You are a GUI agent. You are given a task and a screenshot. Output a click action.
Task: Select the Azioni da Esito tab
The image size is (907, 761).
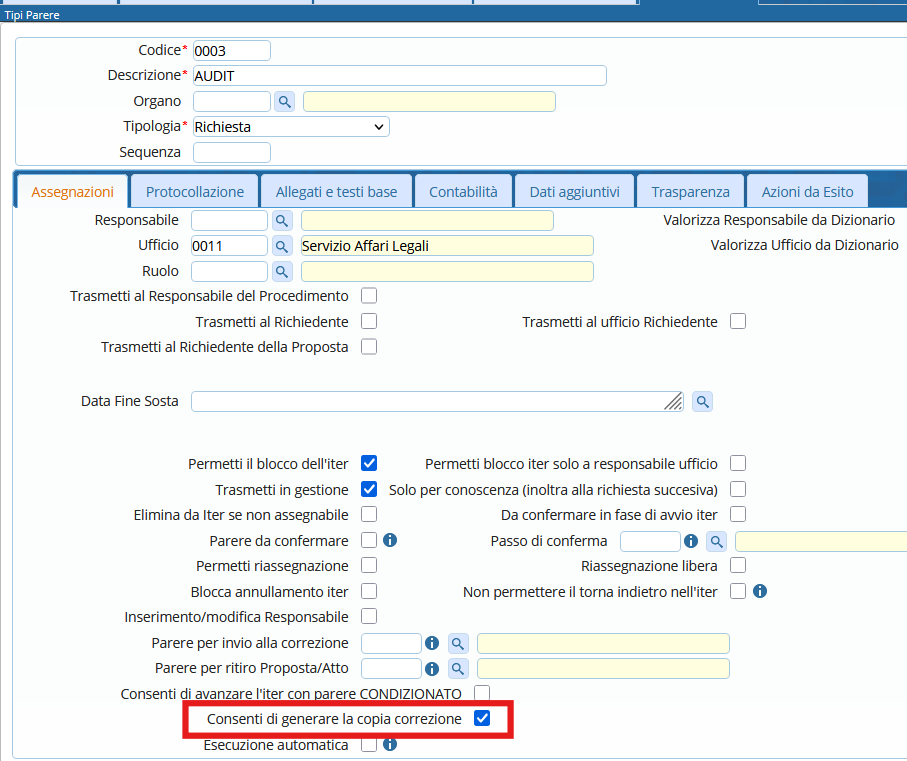(x=807, y=192)
